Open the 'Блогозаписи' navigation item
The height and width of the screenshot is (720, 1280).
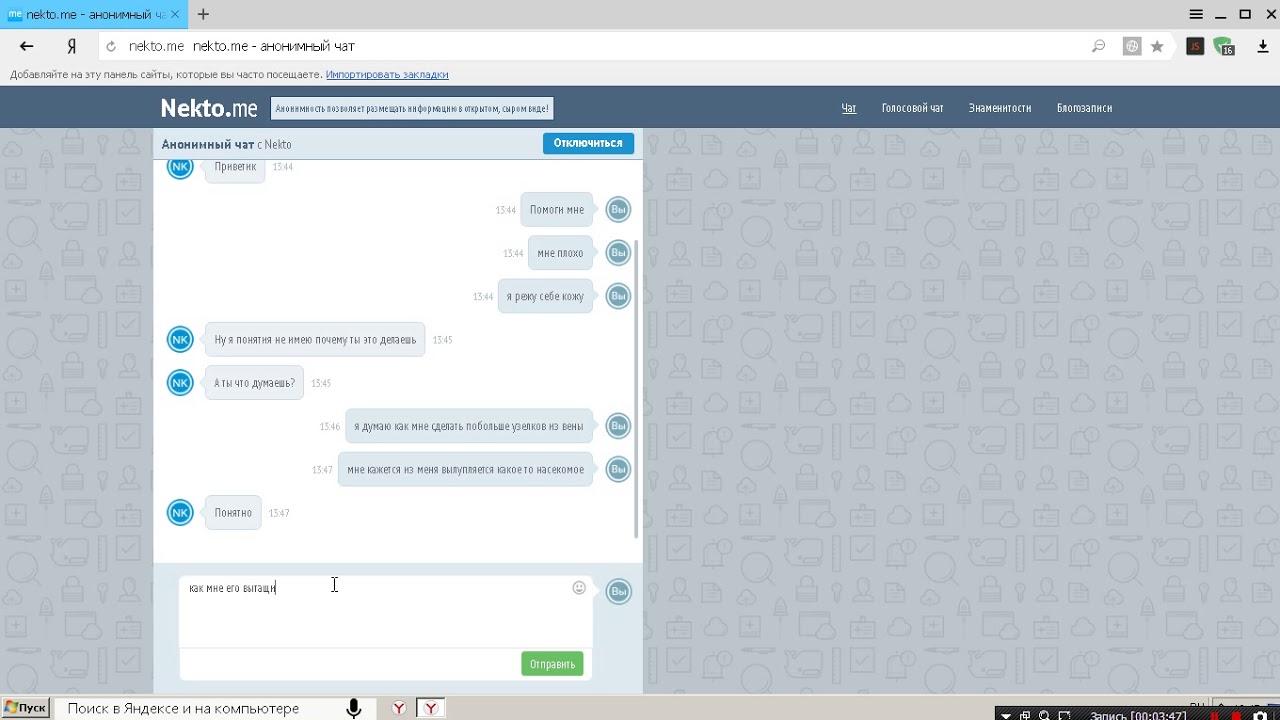click(1084, 108)
